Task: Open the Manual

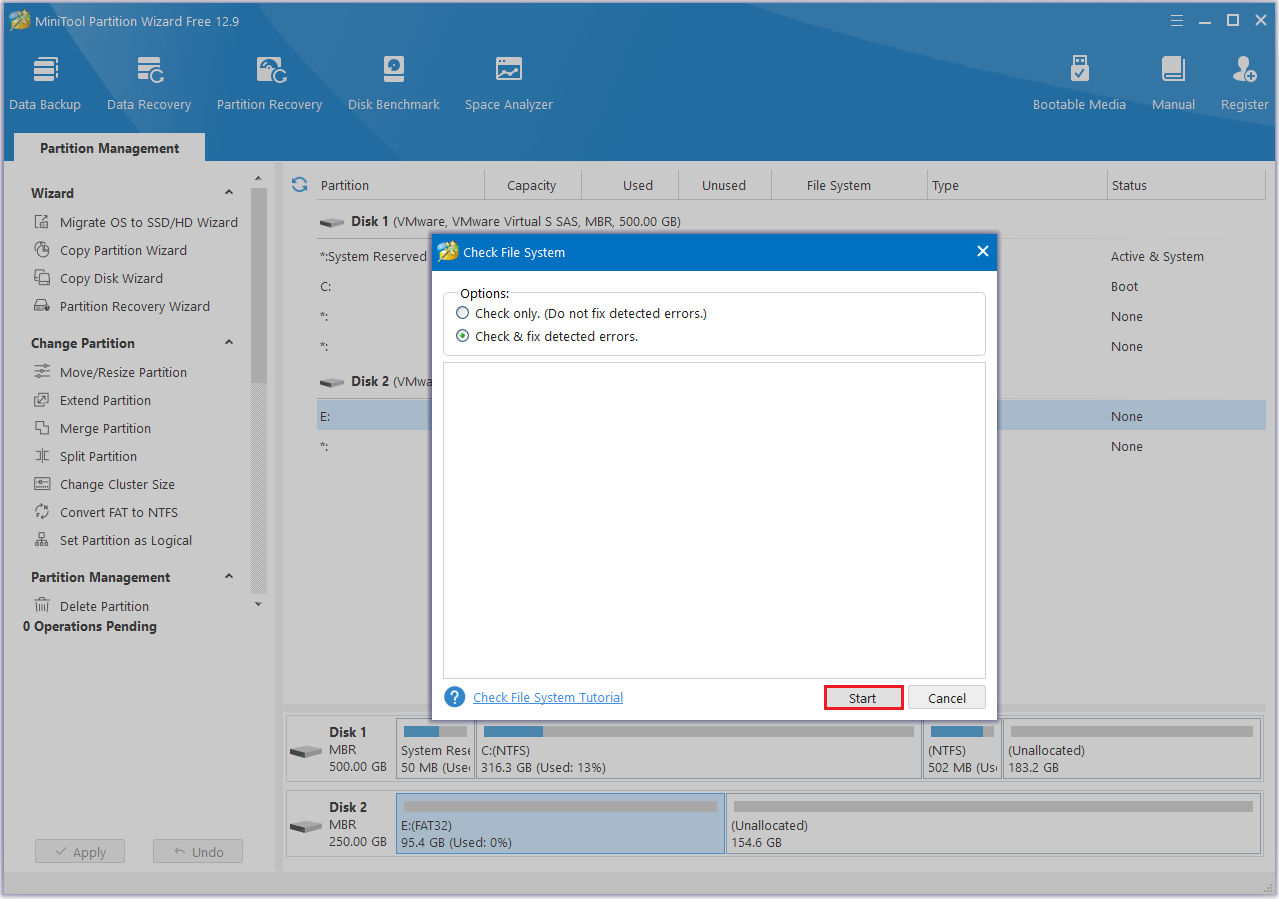Action: [x=1173, y=84]
